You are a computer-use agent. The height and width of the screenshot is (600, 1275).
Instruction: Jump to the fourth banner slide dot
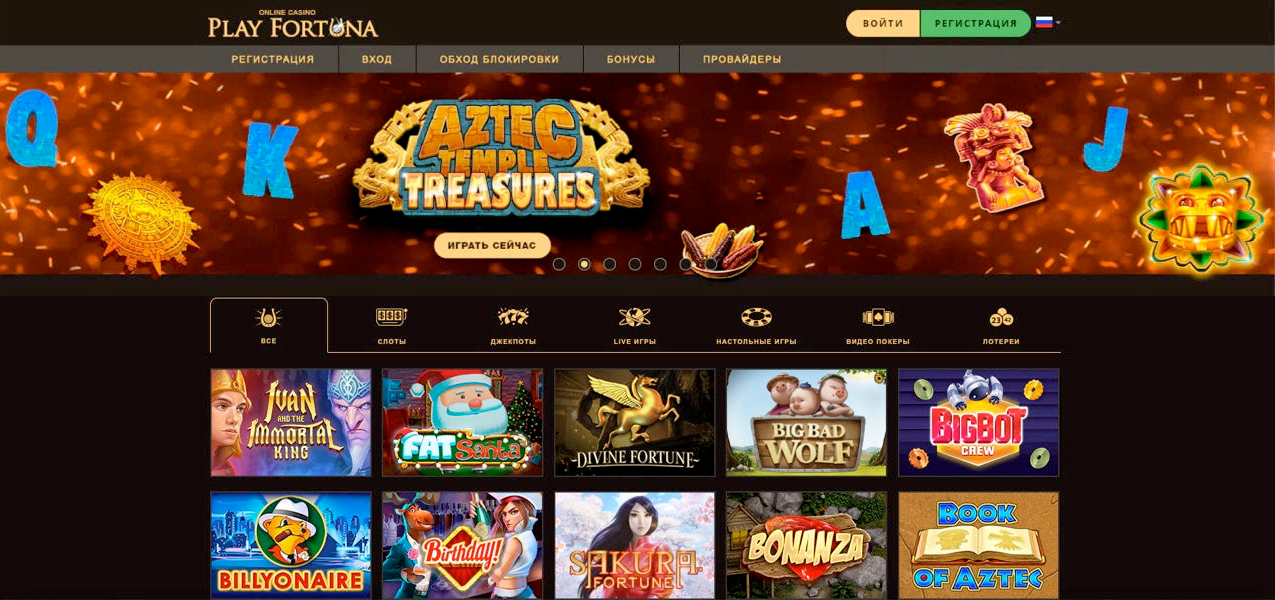[x=635, y=264]
